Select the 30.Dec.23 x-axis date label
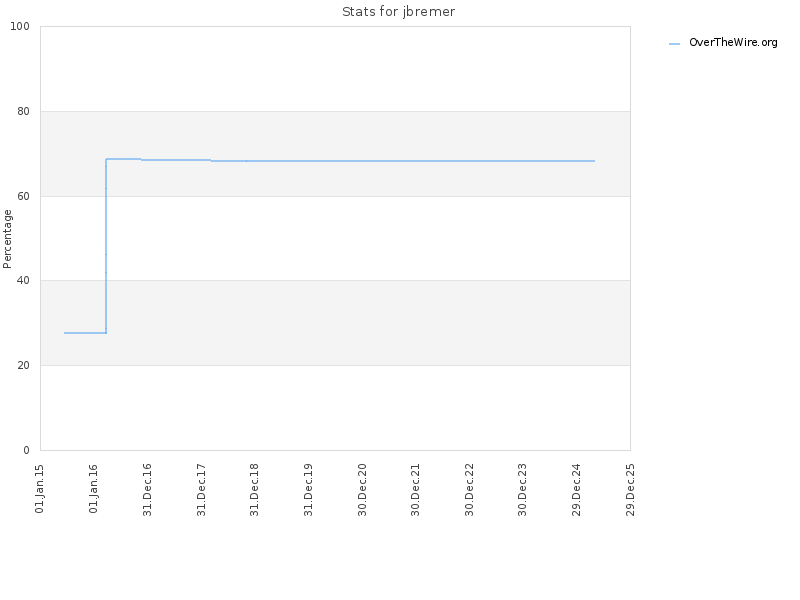The image size is (800, 600). coord(522,490)
